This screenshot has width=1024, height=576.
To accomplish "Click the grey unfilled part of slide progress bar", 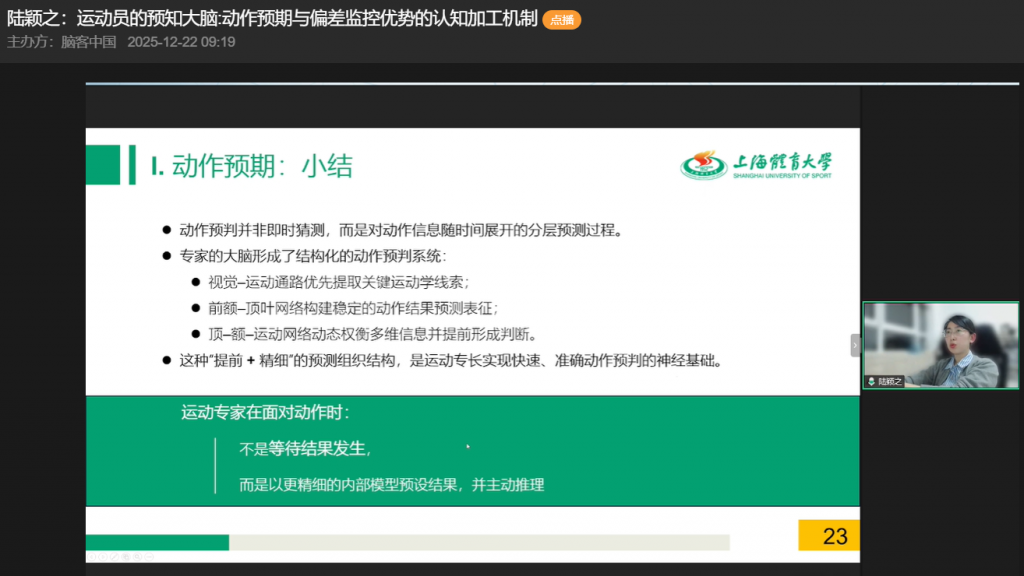I will pyautogui.click(x=478, y=542).
